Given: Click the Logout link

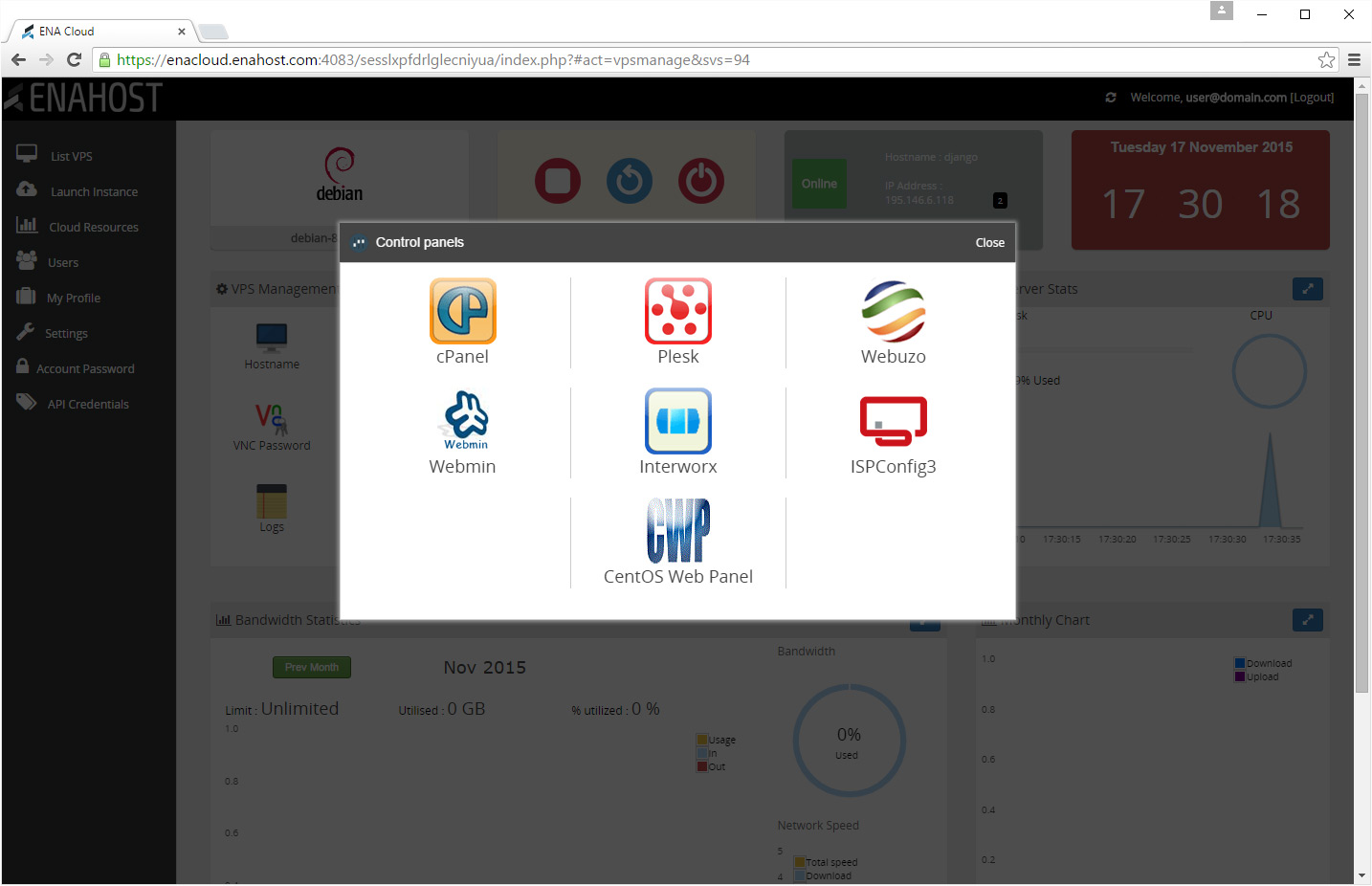Looking at the screenshot, I should (1312, 98).
